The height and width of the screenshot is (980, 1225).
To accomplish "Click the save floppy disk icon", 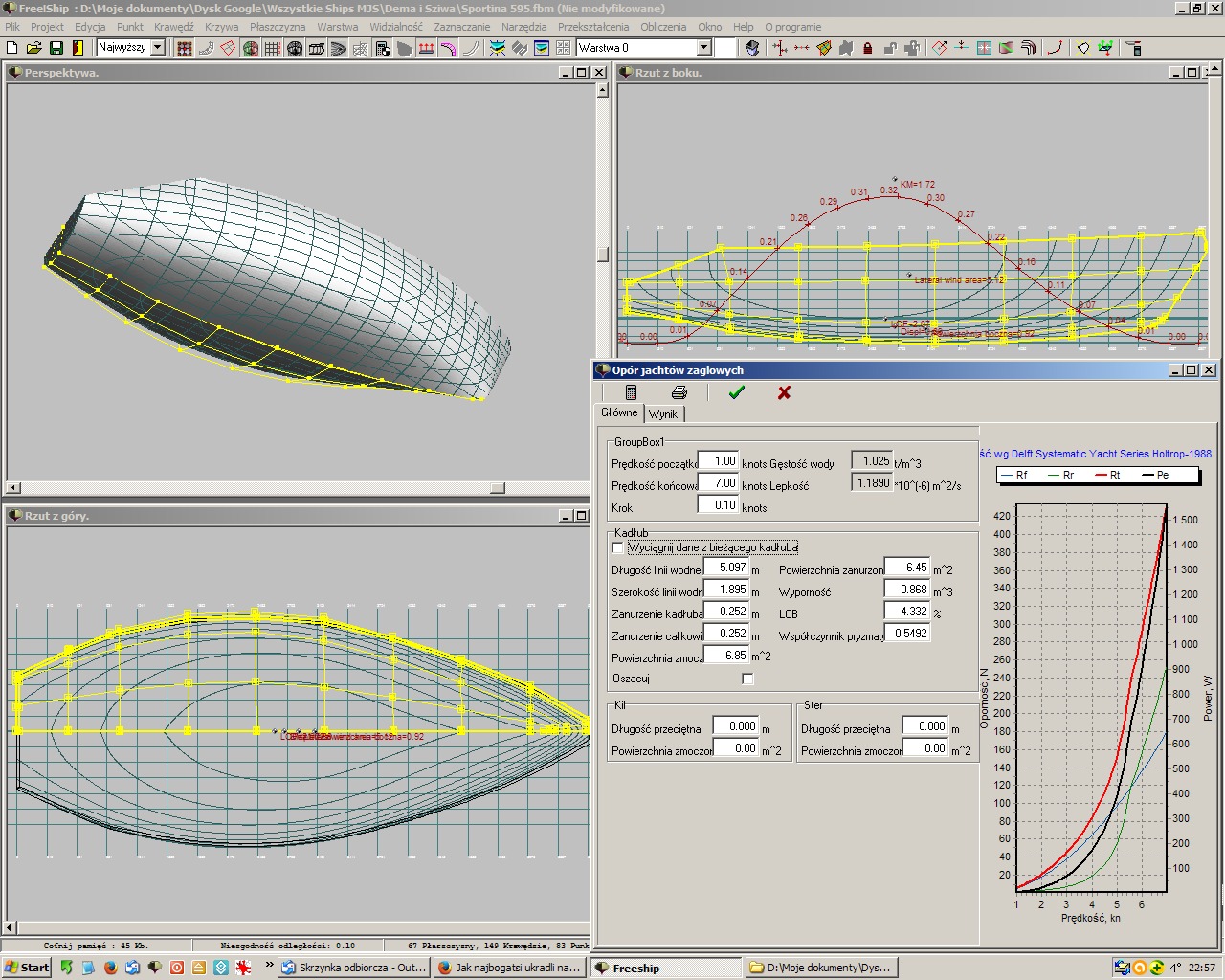I will tap(56, 48).
